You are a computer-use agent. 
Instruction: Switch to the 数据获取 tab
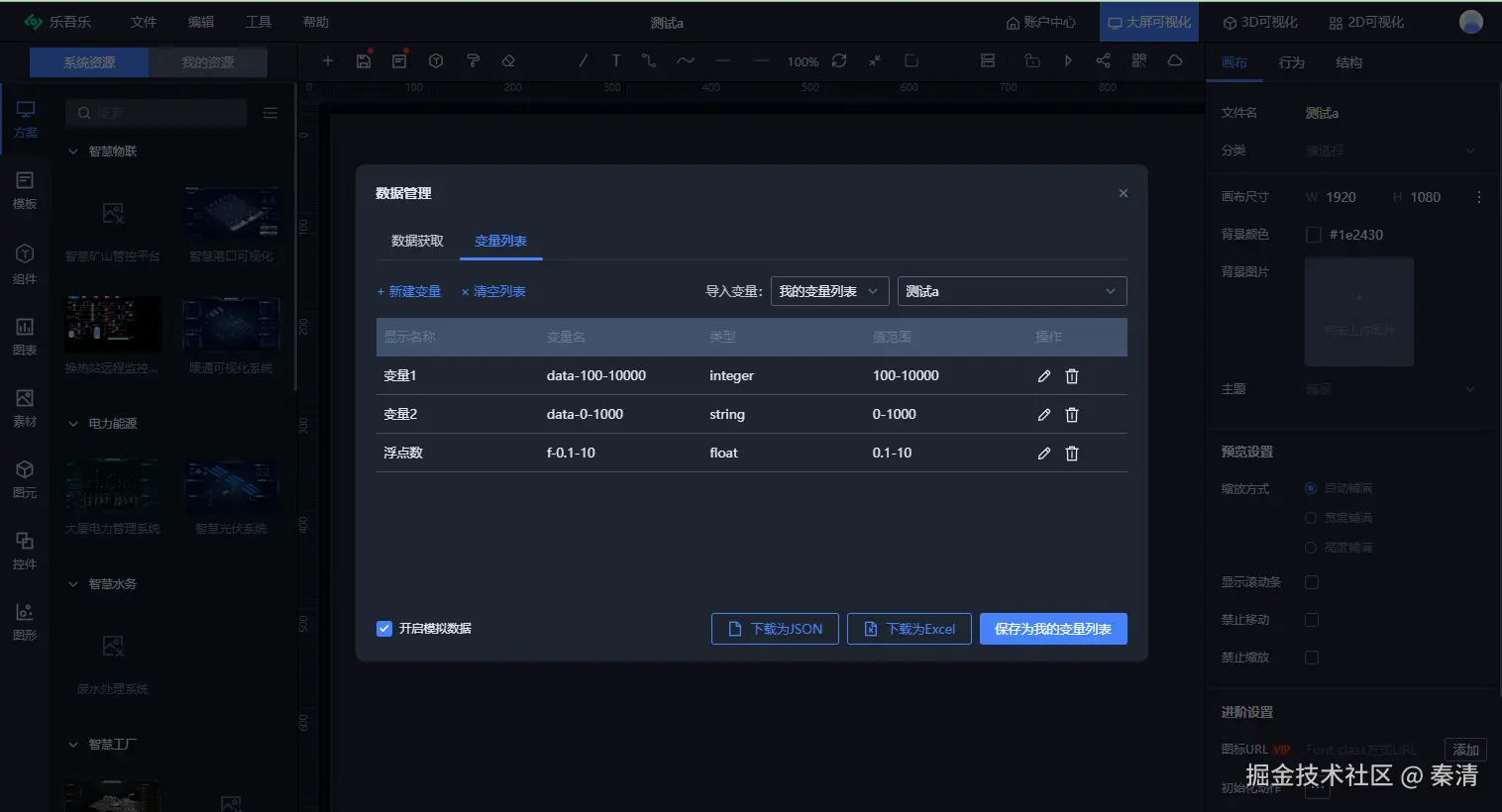[417, 241]
